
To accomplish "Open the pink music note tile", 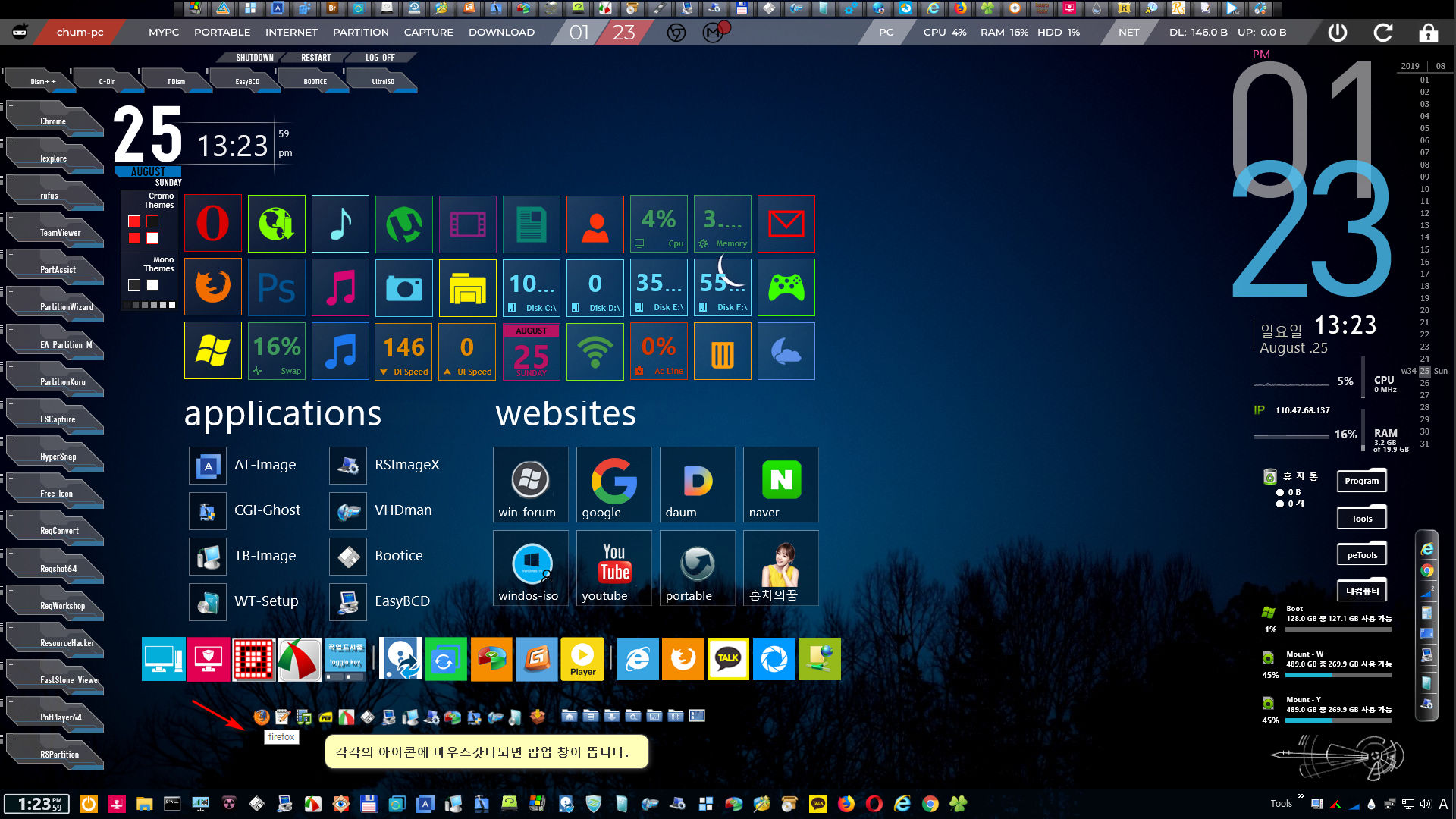I will click(x=340, y=287).
